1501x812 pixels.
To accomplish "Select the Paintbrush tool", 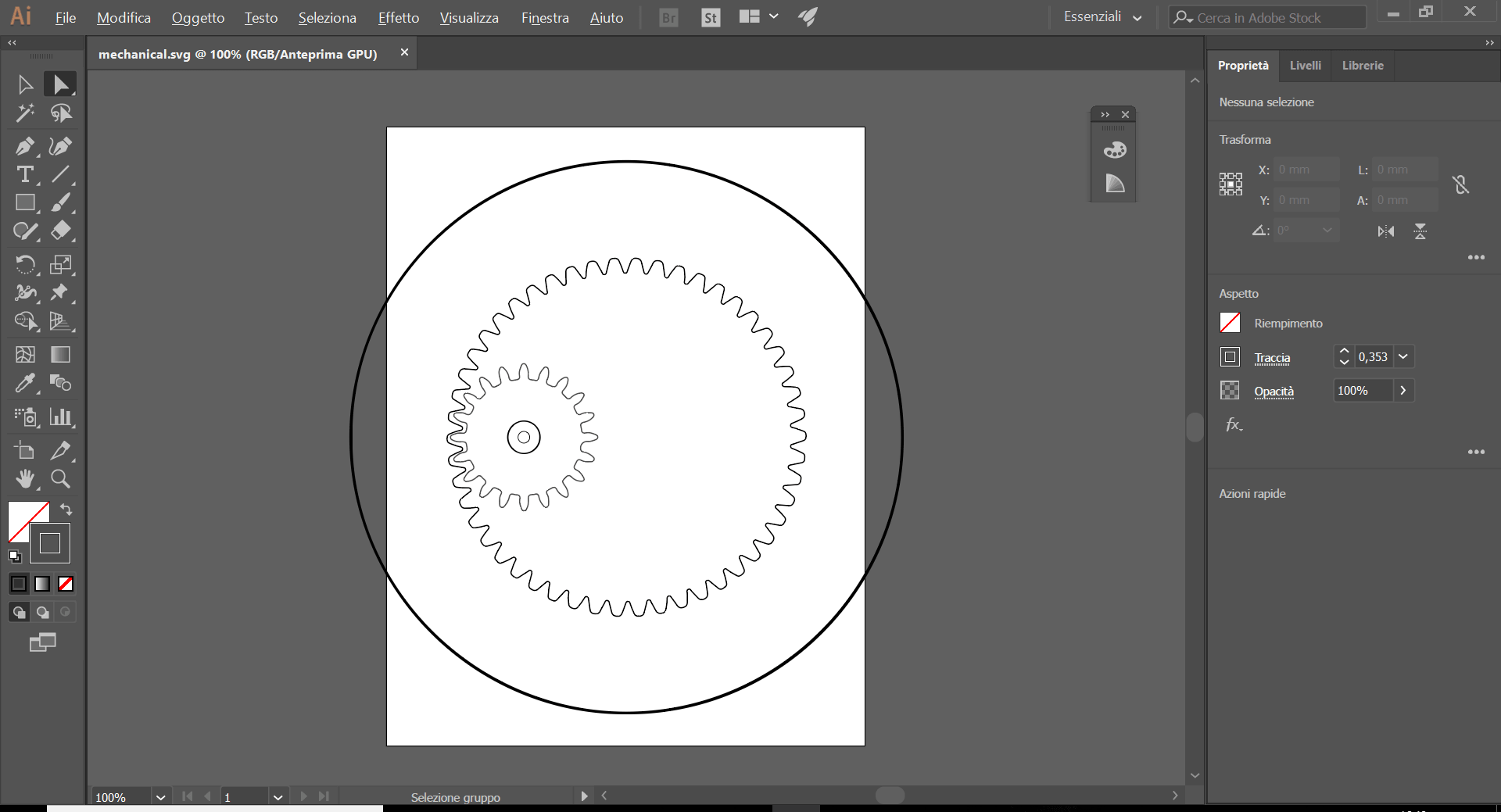I will tap(60, 202).
